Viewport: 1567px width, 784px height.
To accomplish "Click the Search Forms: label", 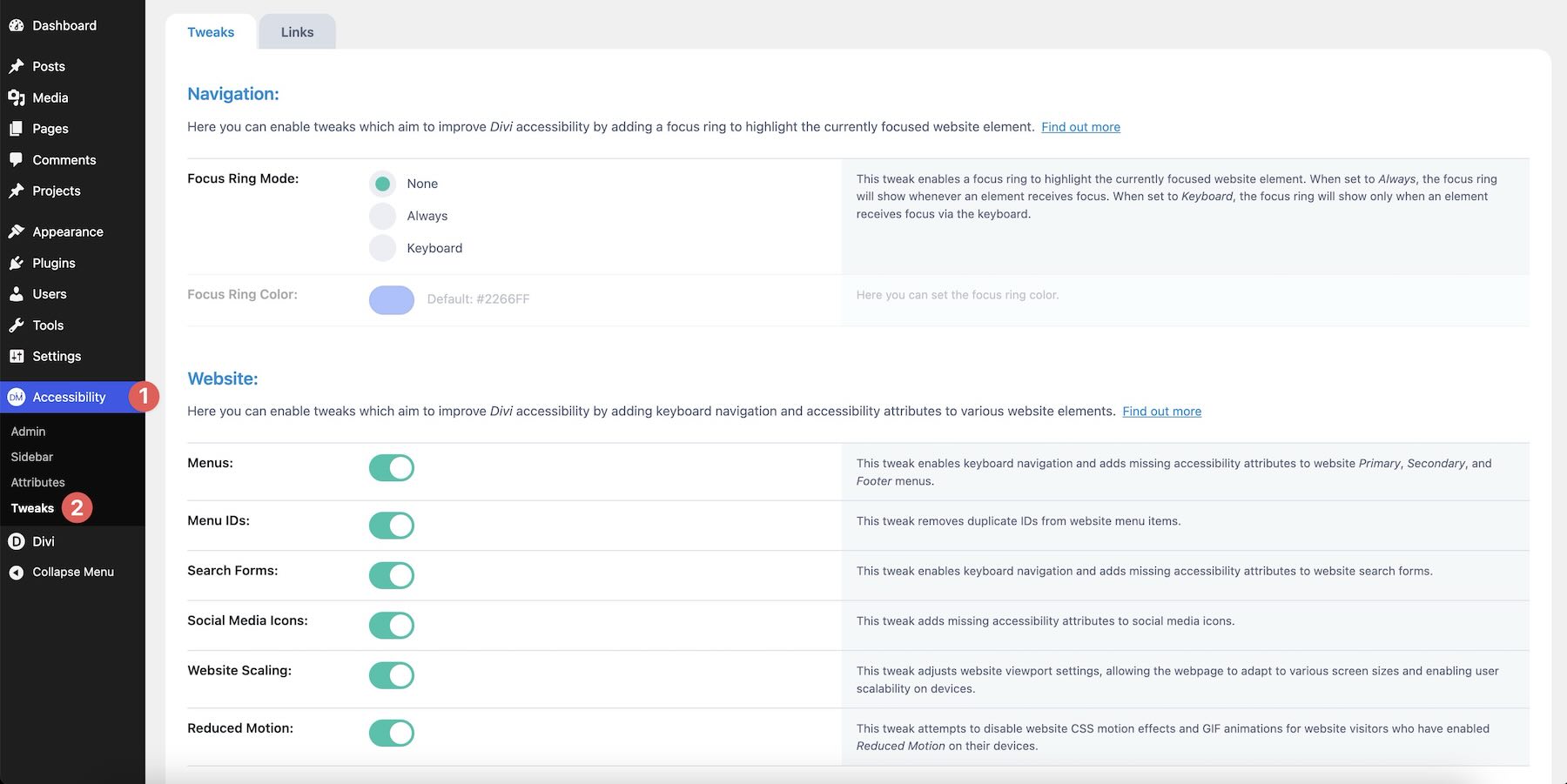I will pos(232,571).
